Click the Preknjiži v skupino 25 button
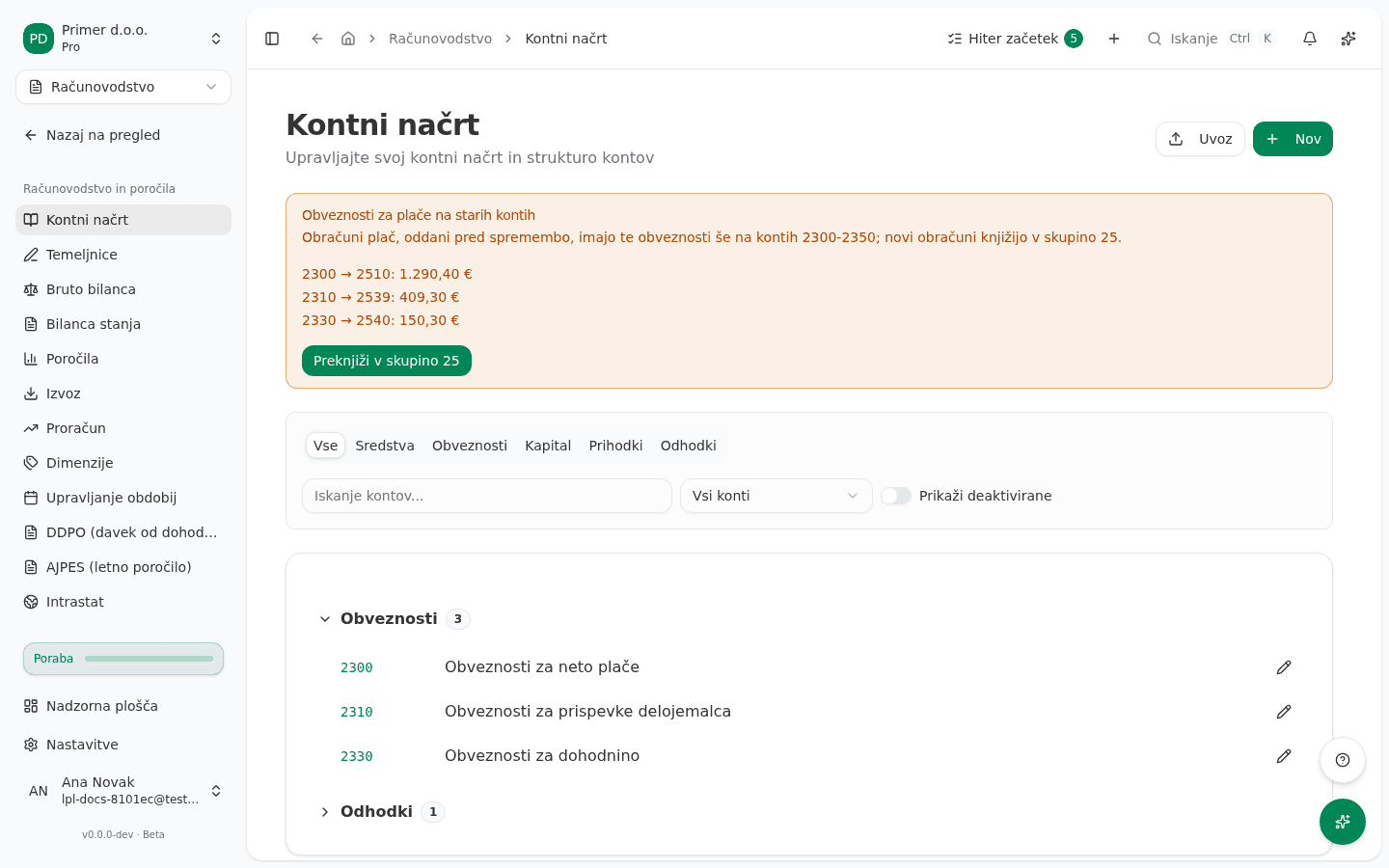Screen dimensions: 1389x868 click(x=387, y=361)
